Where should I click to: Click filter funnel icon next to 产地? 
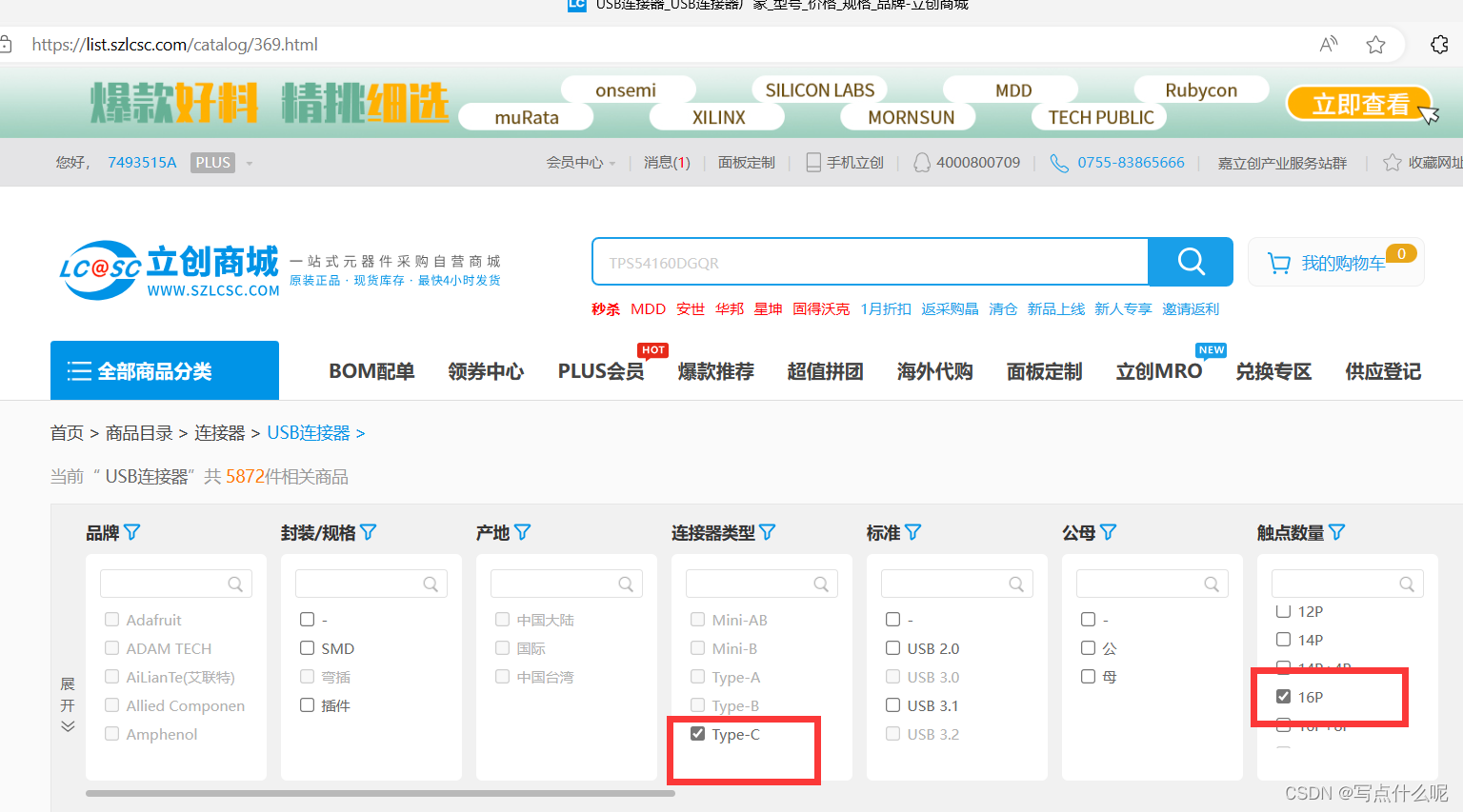point(523,532)
